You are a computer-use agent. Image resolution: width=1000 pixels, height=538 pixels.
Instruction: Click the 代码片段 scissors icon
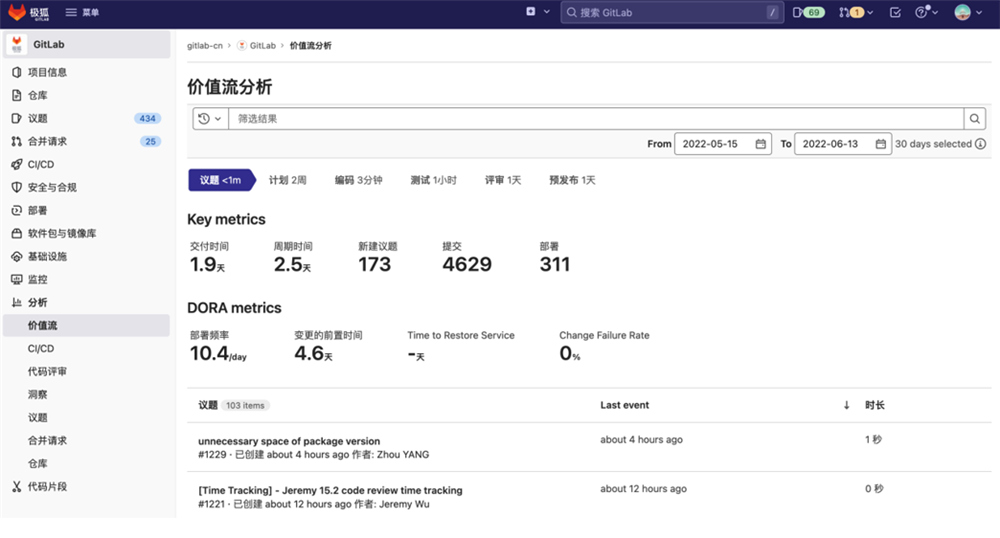coord(17,486)
